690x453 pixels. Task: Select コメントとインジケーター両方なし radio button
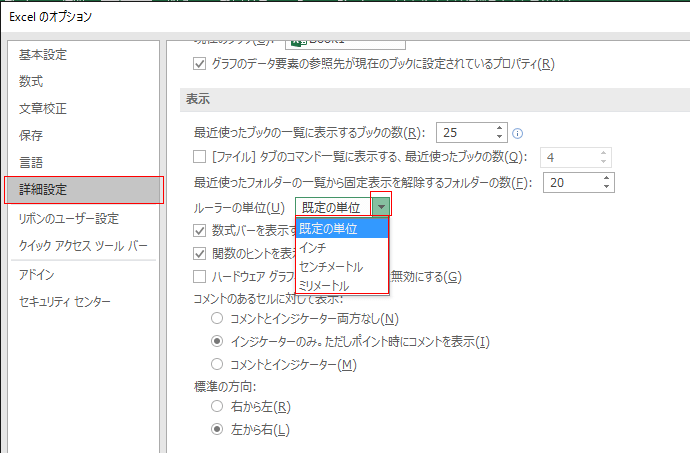coord(217,318)
